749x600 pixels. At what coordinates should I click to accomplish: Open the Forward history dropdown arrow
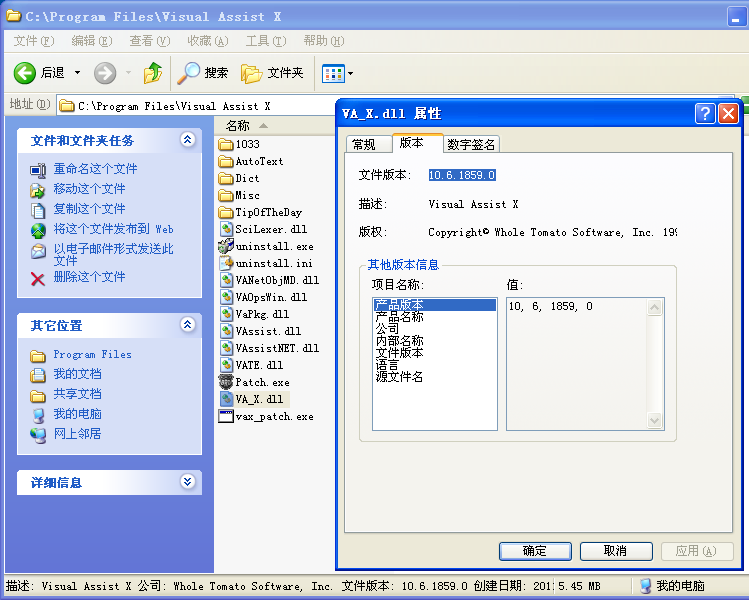coord(128,73)
